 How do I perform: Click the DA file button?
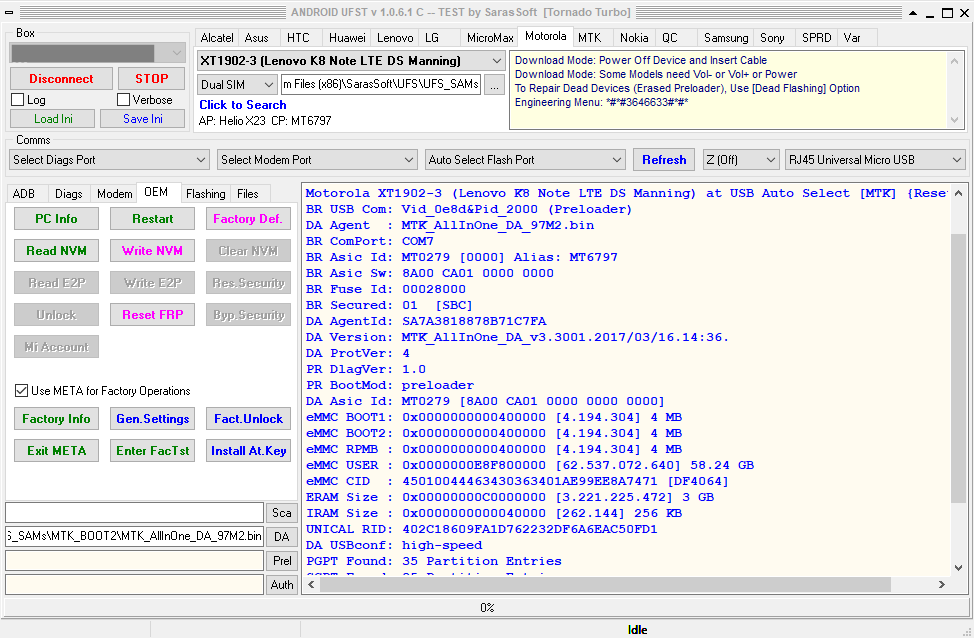click(281, 537)
